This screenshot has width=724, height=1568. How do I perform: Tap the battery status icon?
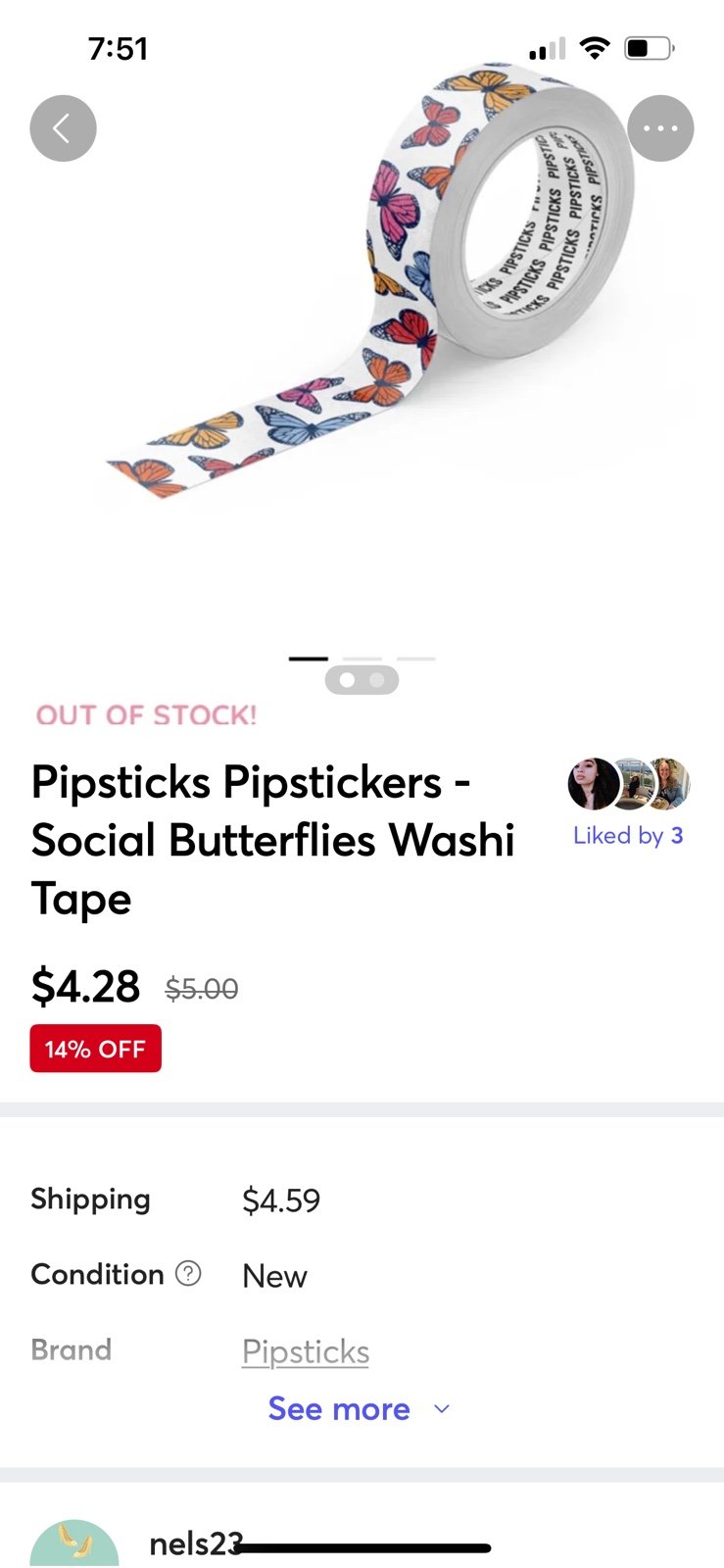649,48
